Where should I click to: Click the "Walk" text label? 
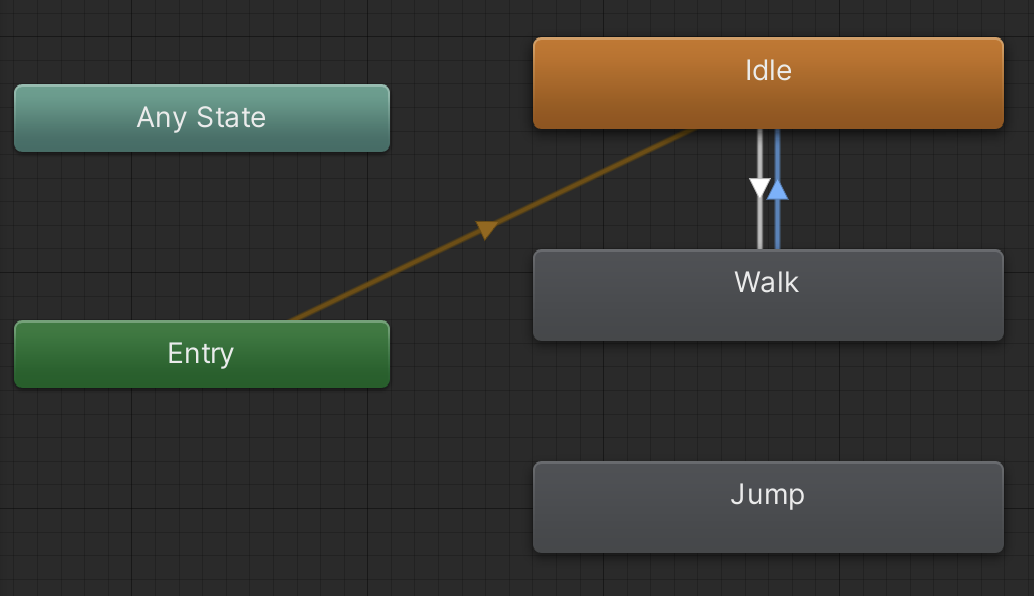(x=767, y=282)
